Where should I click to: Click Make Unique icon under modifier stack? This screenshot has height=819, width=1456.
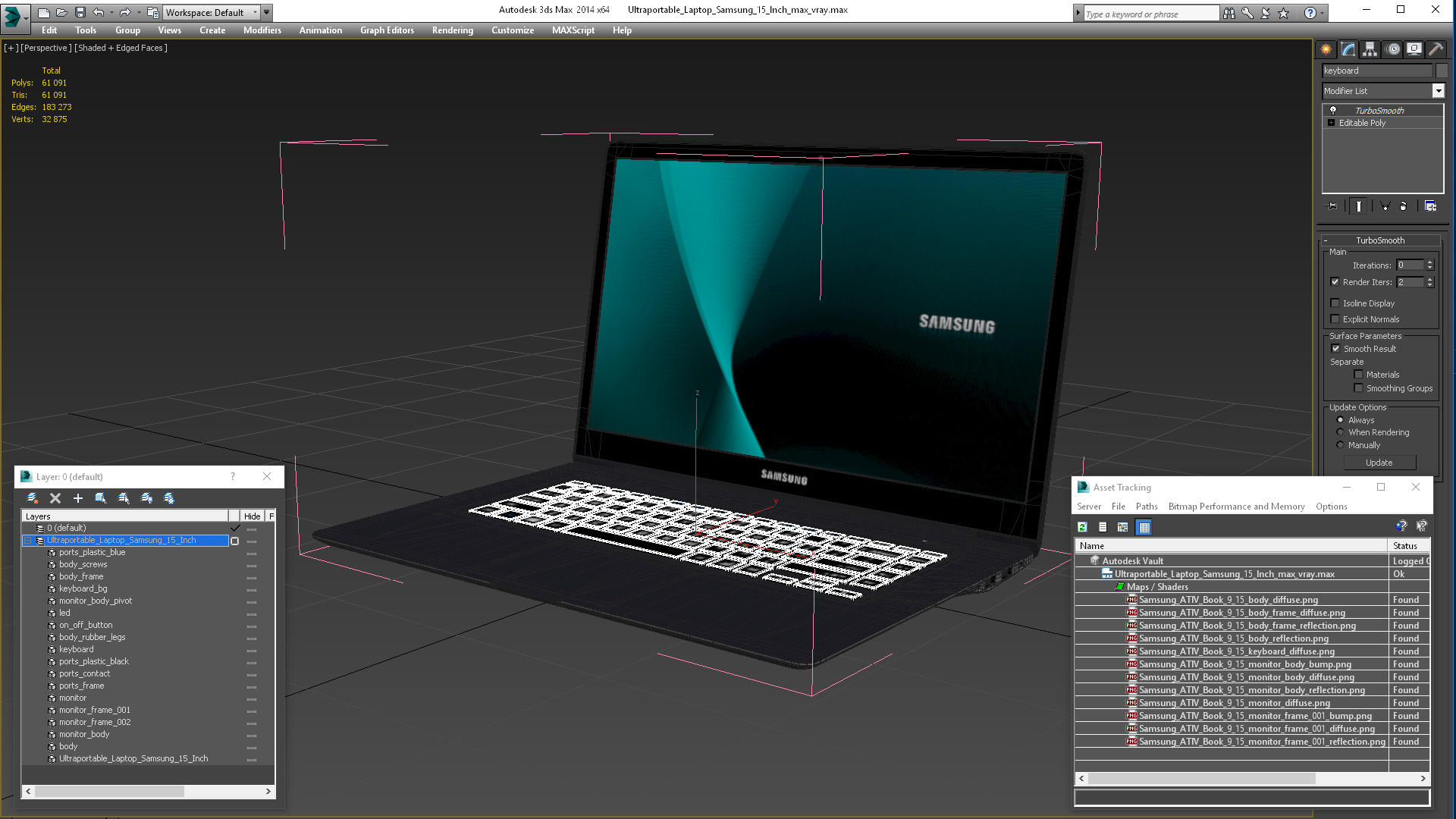1385,206
